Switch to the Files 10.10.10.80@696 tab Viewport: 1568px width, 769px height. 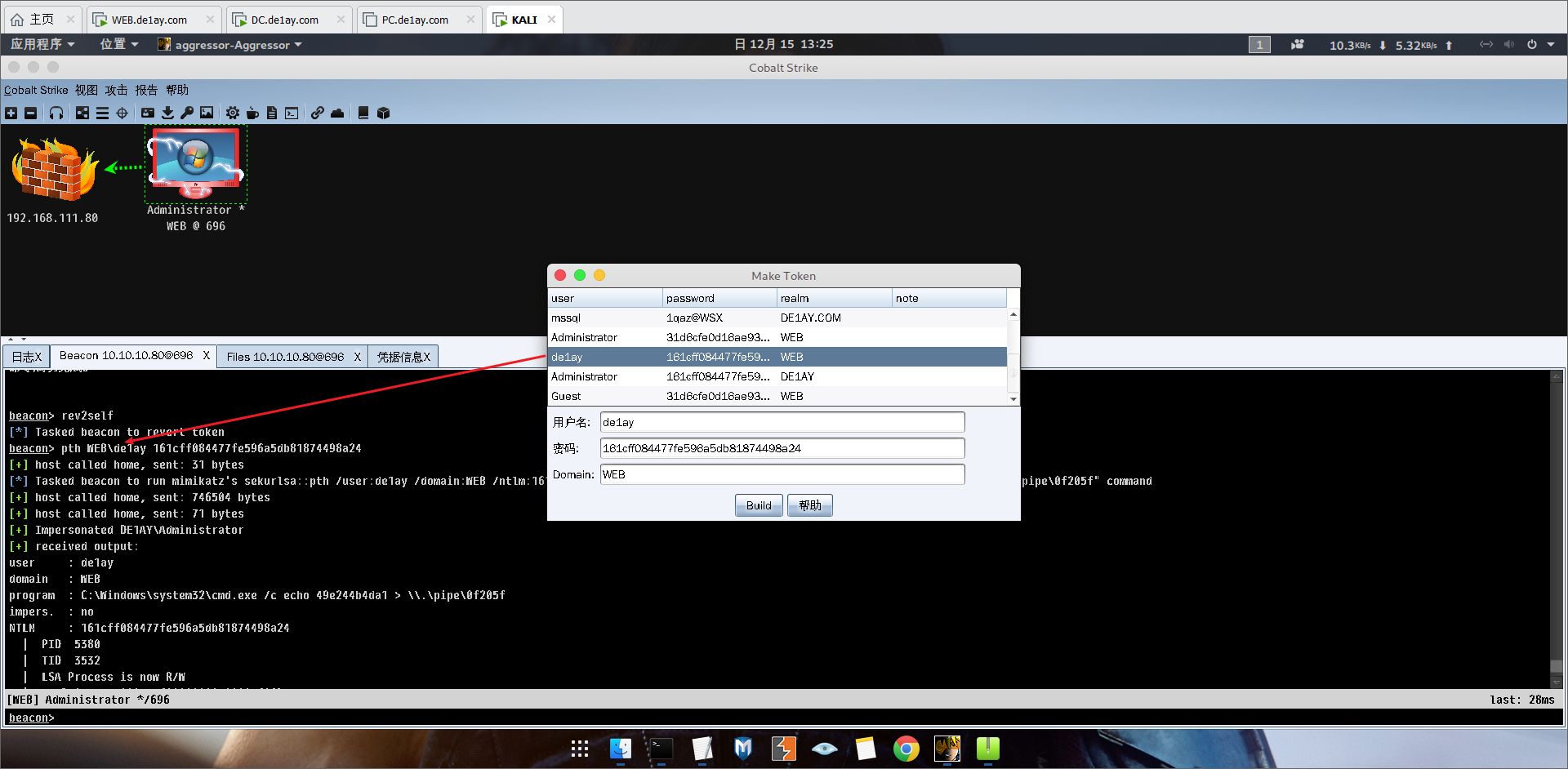(292, 357)
